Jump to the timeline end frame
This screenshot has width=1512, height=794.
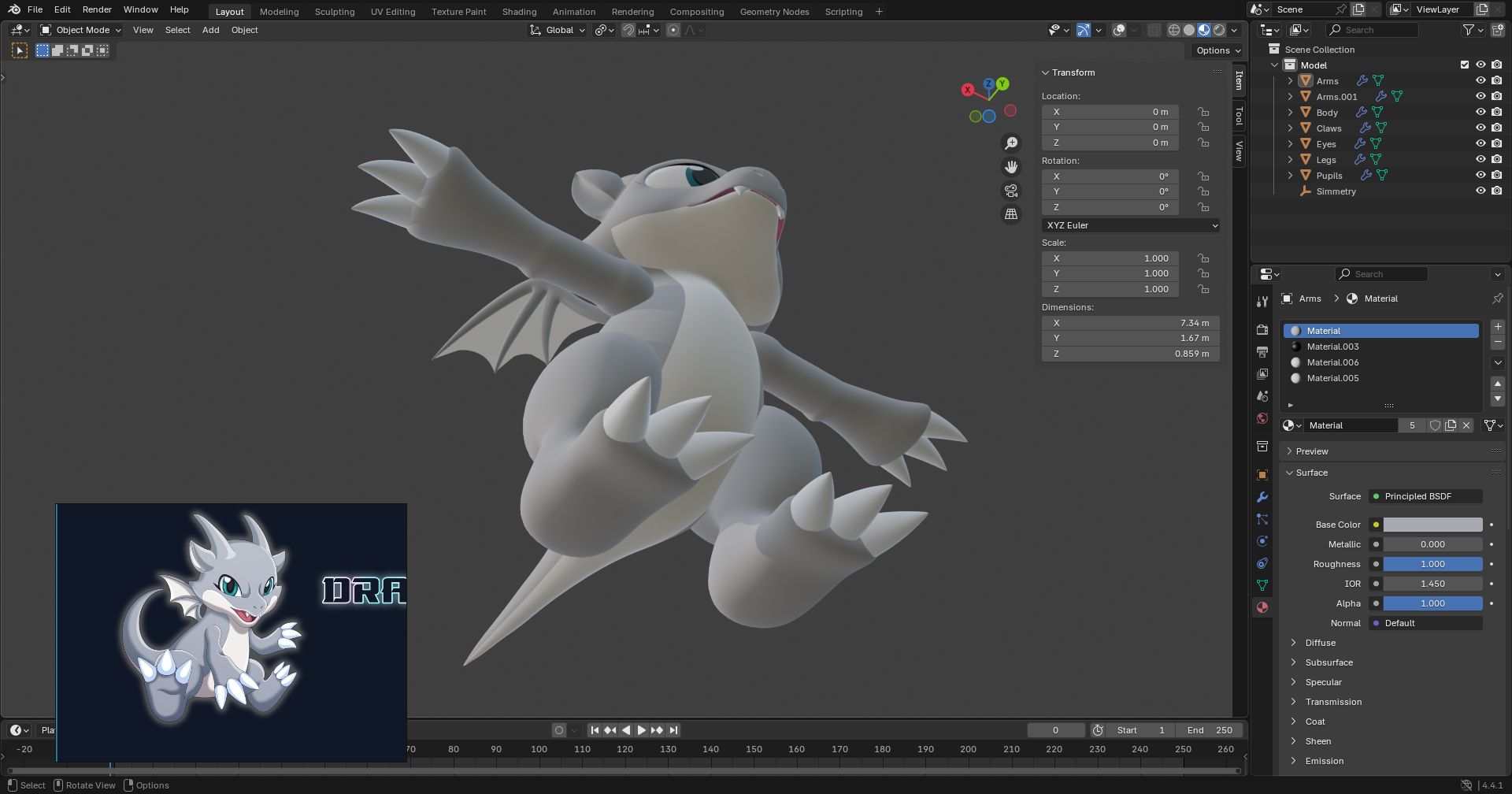(673, 730)
